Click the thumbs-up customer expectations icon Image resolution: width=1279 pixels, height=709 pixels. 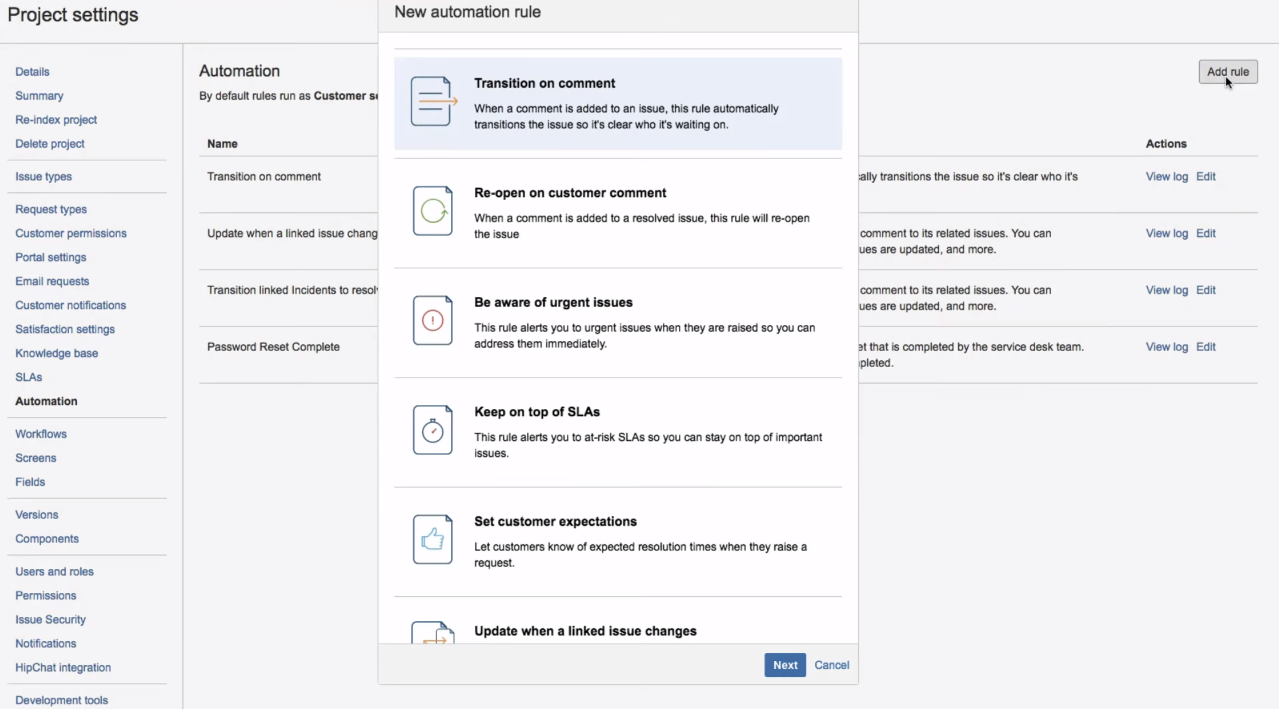tap(432, 540)
